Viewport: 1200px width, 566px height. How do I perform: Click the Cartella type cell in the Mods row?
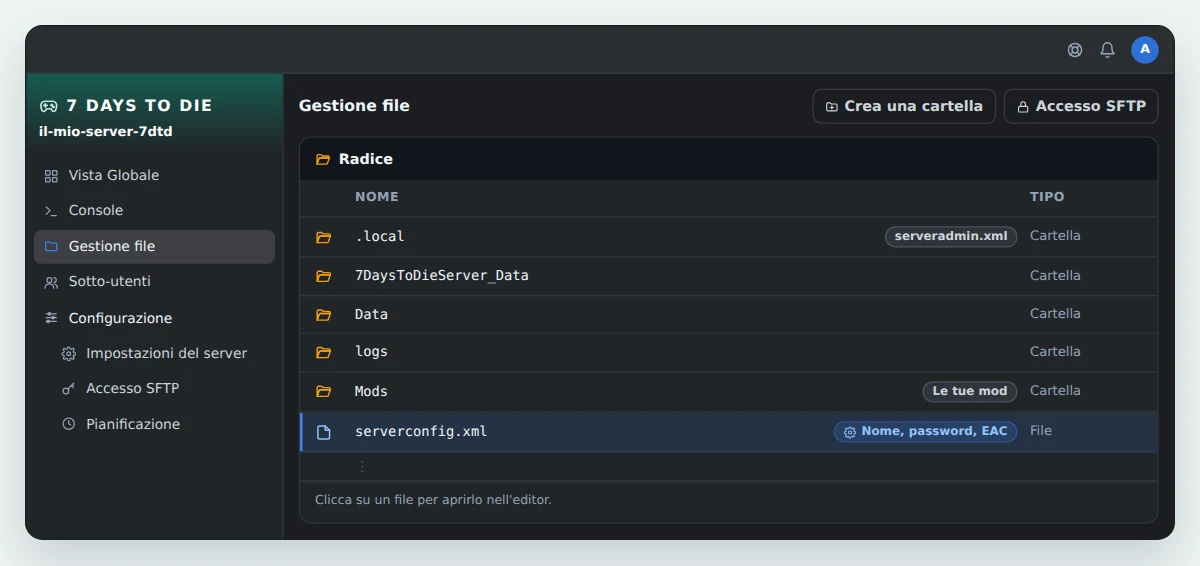(1055, 391)
